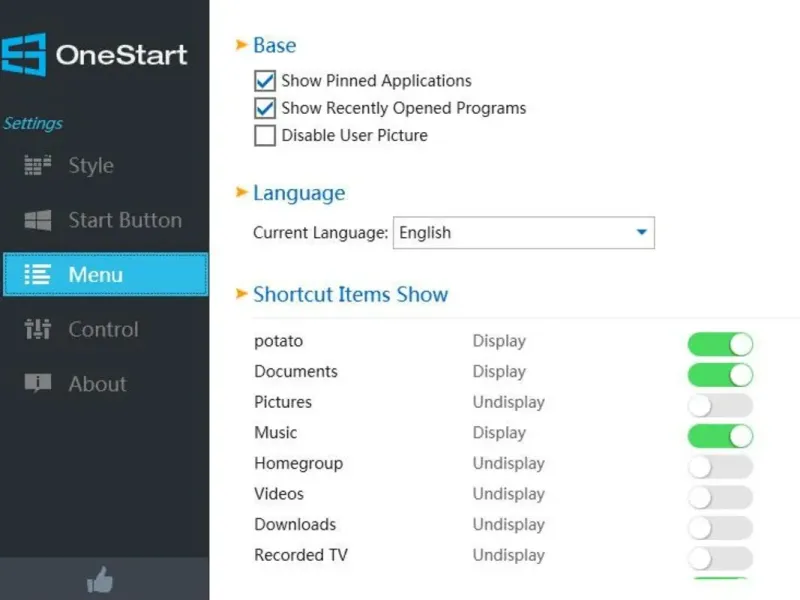
Task: Click the OneStart logo icon
Action: click(23, 54)
